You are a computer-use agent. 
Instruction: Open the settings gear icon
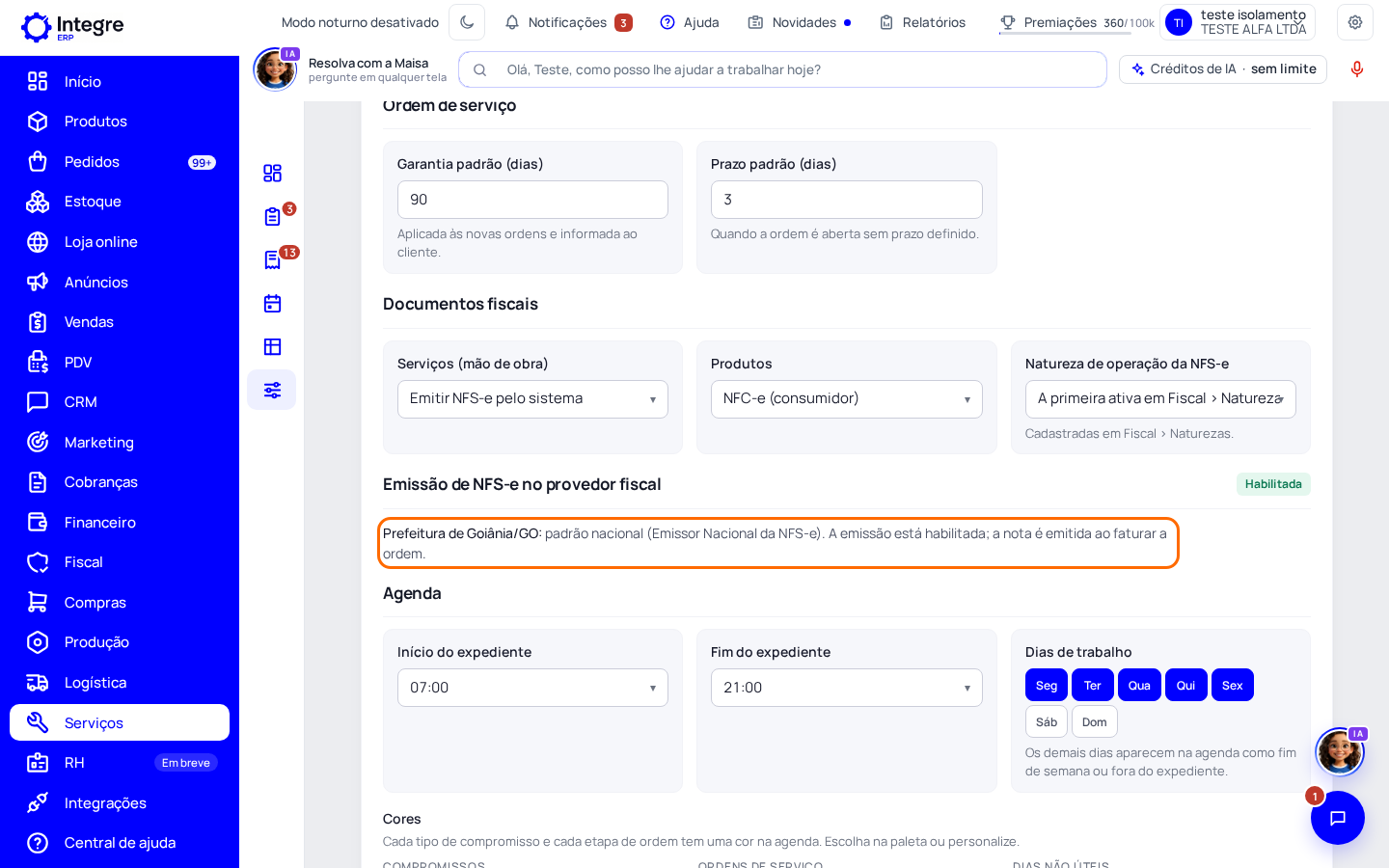1355,22
